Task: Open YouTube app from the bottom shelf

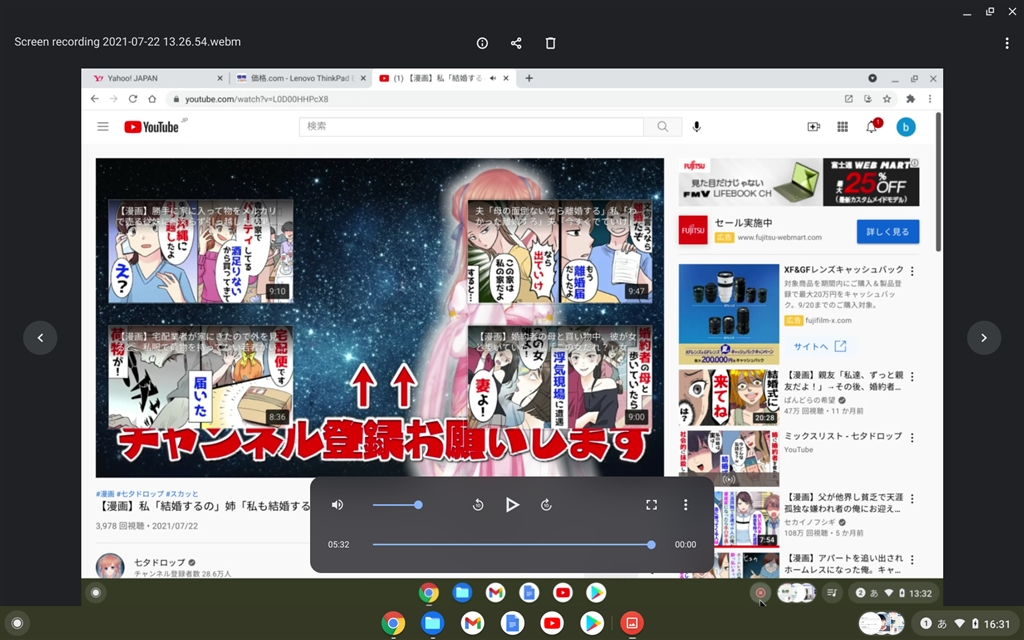Action: click(552, 623)
